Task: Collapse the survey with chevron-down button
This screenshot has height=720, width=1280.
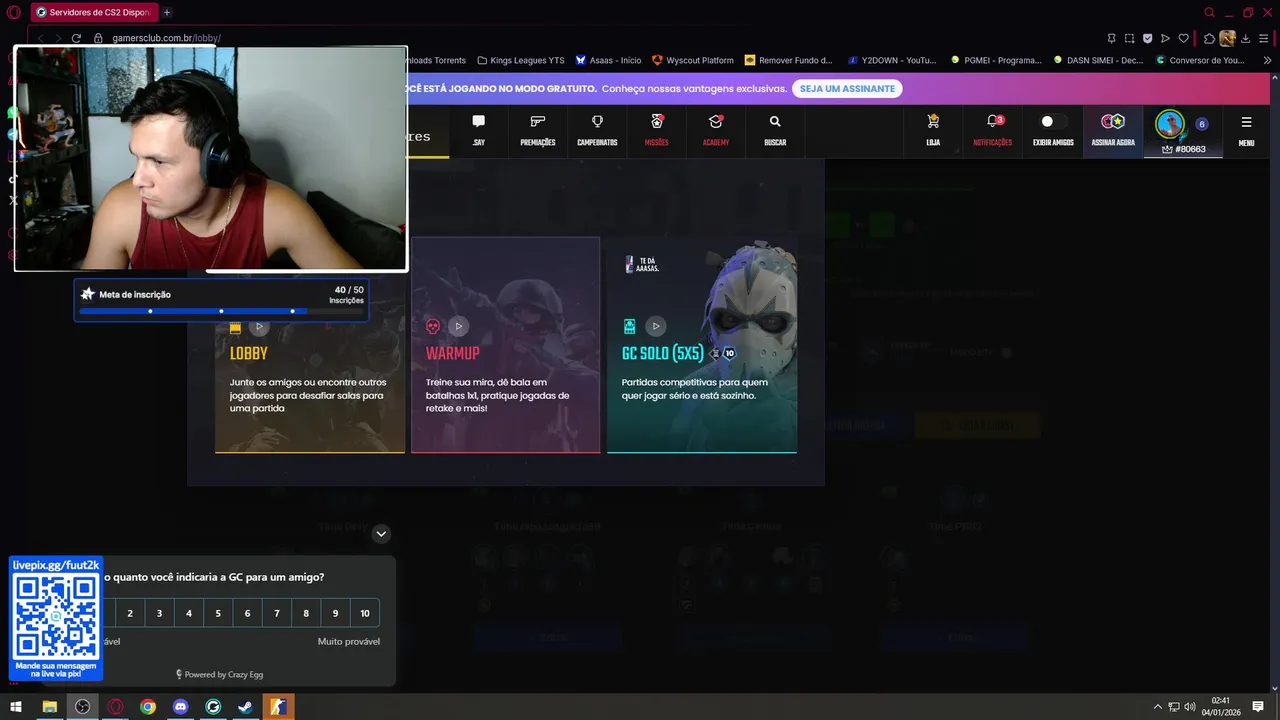Action: tap(381, 534)
